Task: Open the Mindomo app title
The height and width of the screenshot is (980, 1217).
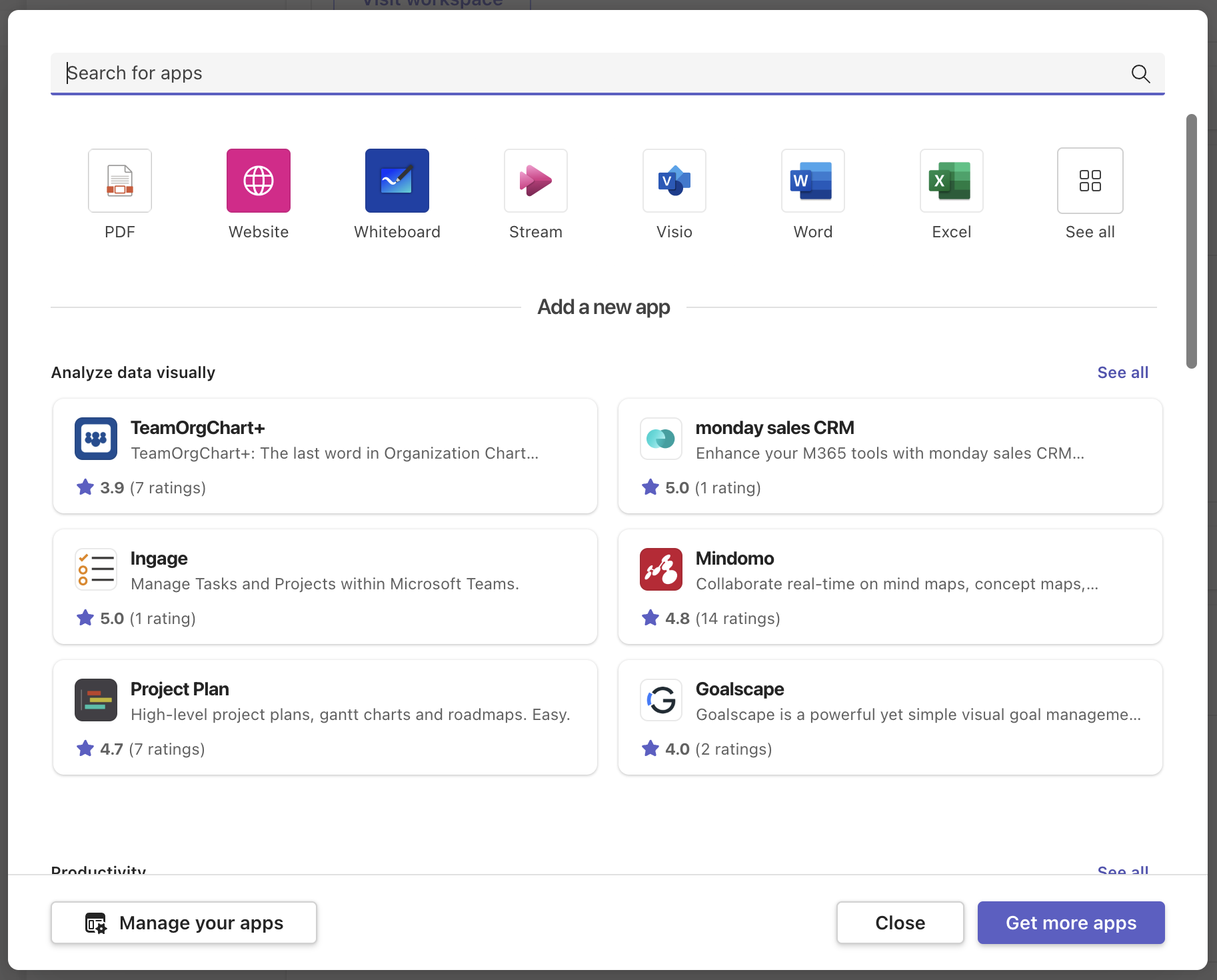Action: point(734,559)
